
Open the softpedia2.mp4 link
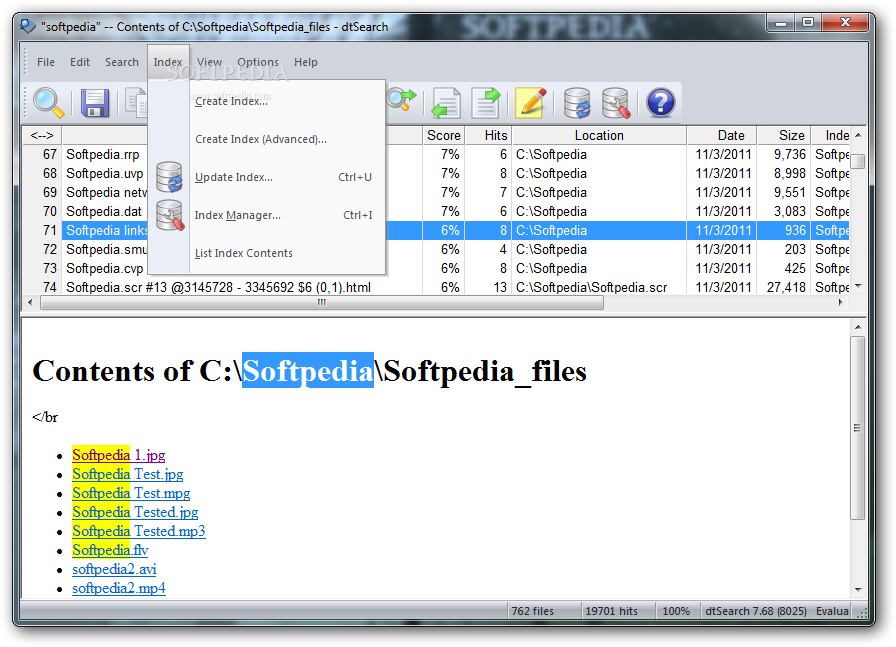pyautogui.click(x=119, y=588)
